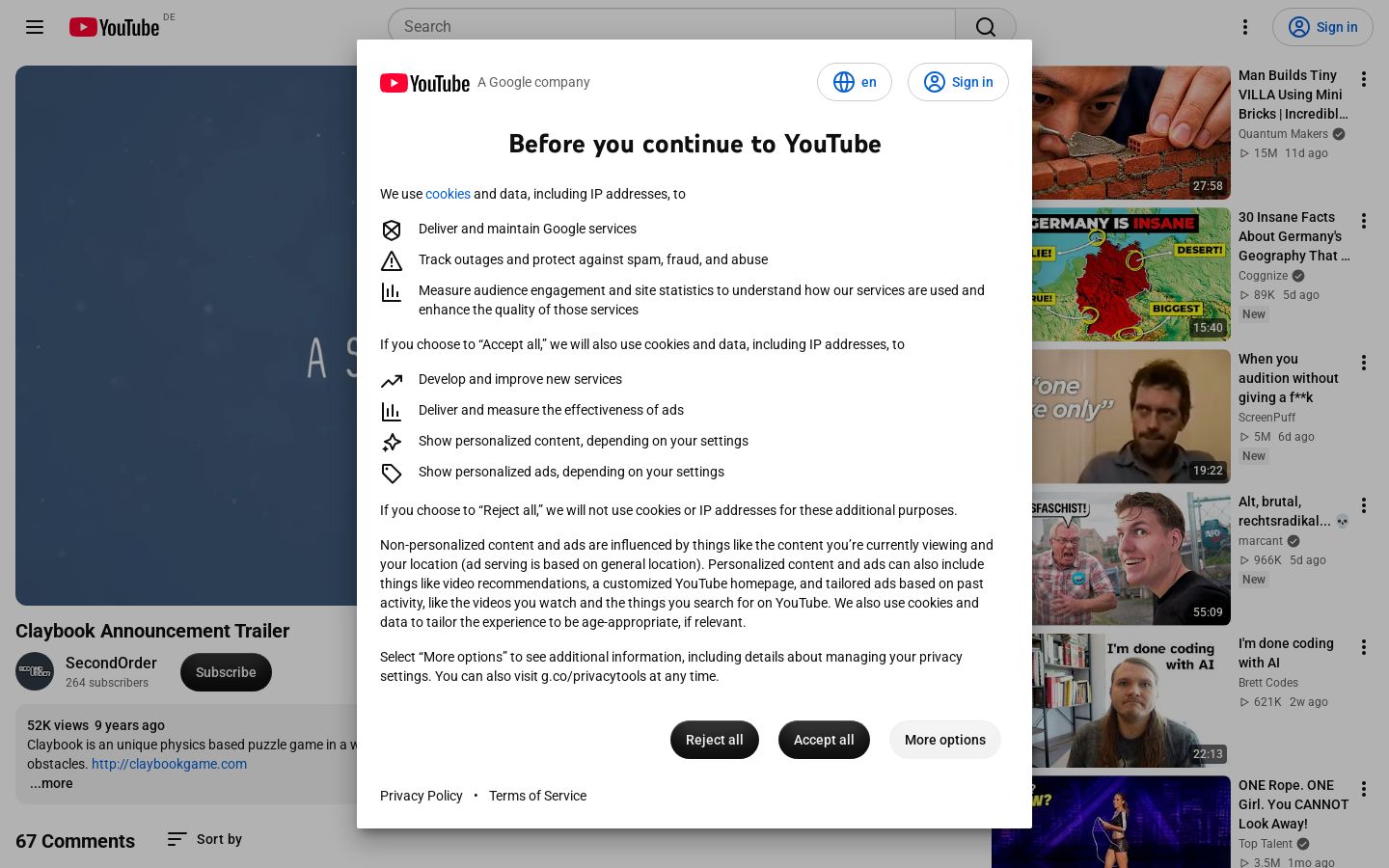The image size is (1389, 868).
Task: Click the ONE Rope. ONE Girl title
Action: pos(1294,804)
